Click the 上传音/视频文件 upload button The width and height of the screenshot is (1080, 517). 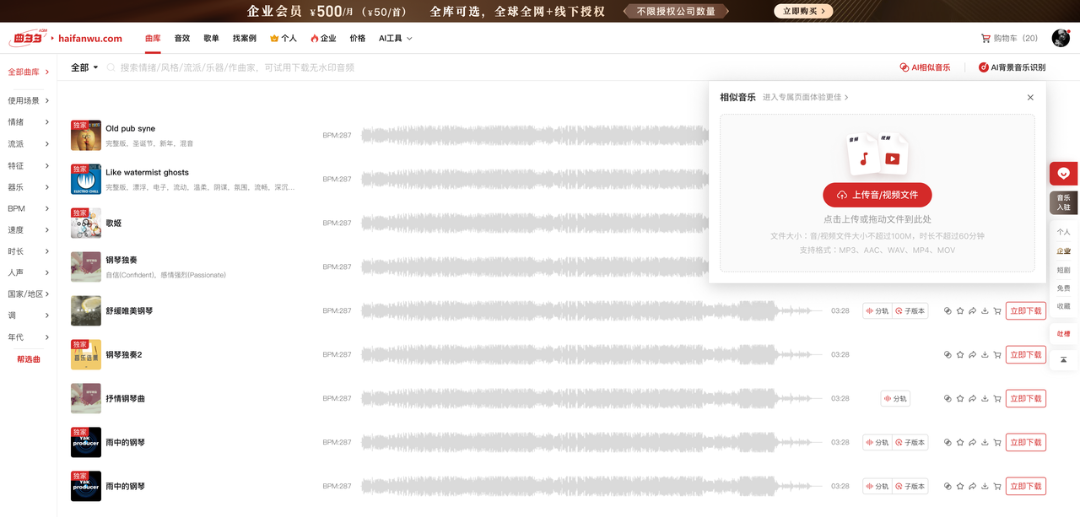click(x=877, y=195)
